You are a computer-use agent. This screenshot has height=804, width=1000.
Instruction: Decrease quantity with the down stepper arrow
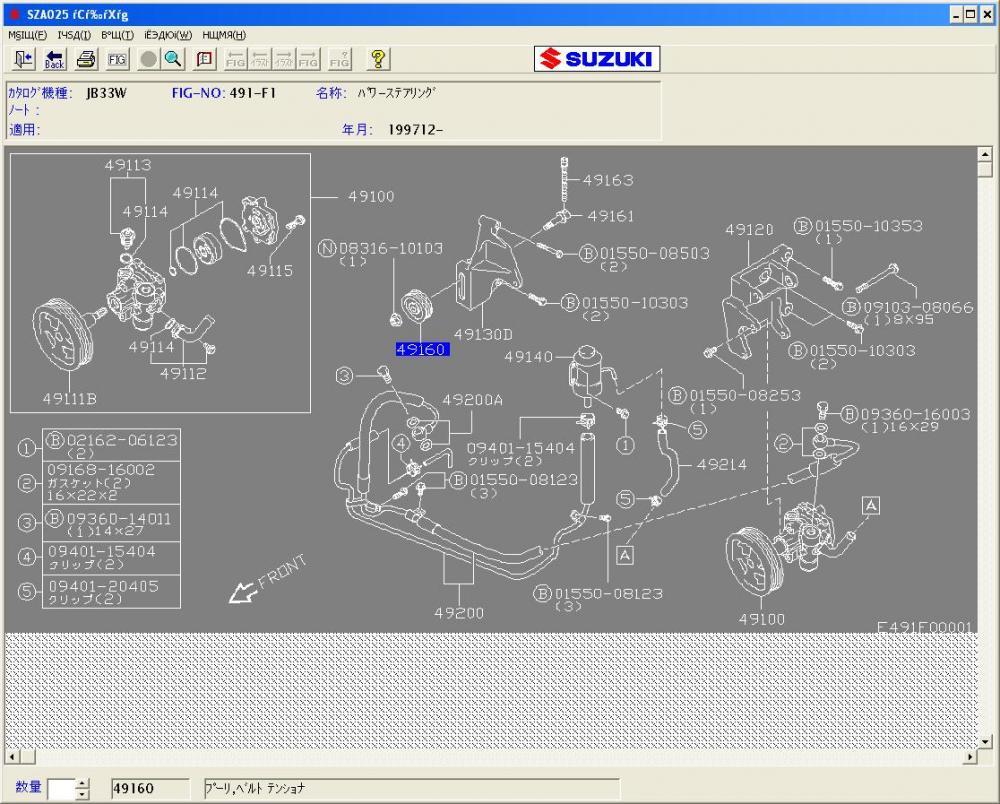[x=82, y=794]
